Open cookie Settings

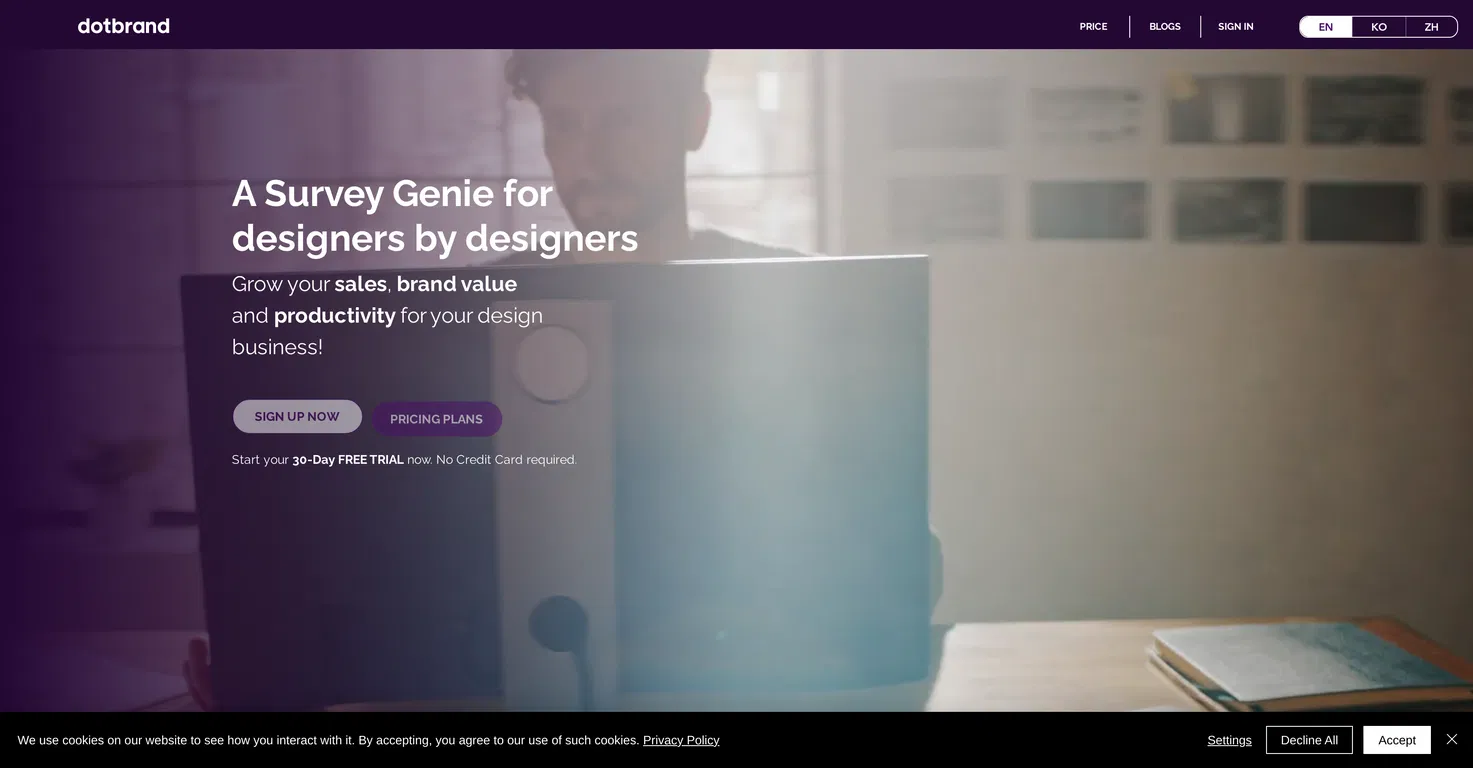1229,740
